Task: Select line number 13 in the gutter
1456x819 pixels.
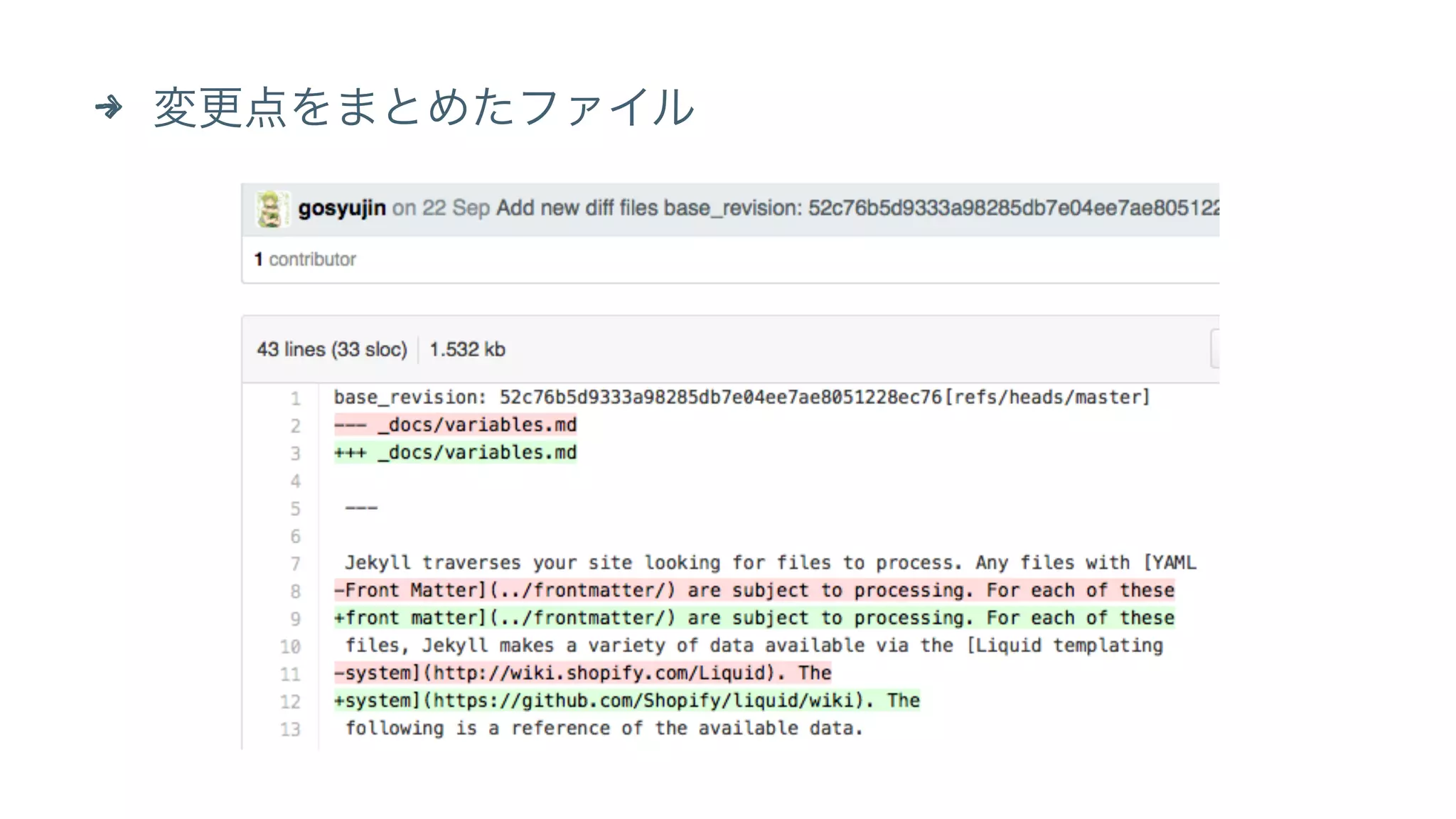Action: (291, 729)
